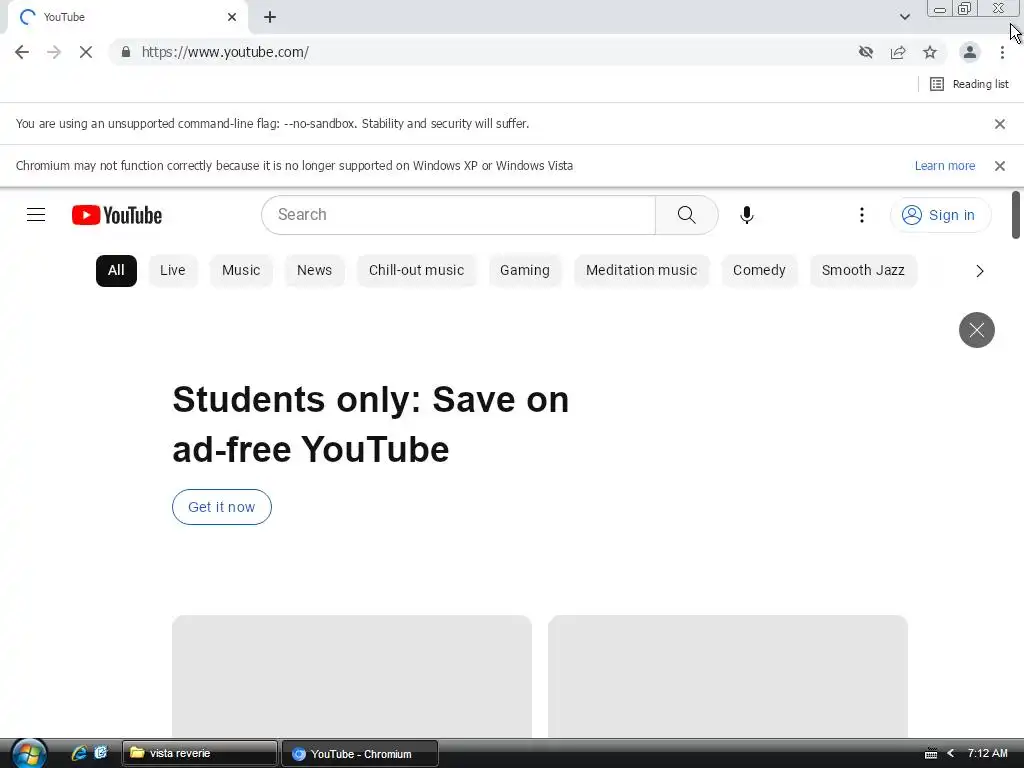Image resolution: width=1024 pixels, height=768 pixels.
Task: Close the YouTube tab
Action: [x=232, y=17]
